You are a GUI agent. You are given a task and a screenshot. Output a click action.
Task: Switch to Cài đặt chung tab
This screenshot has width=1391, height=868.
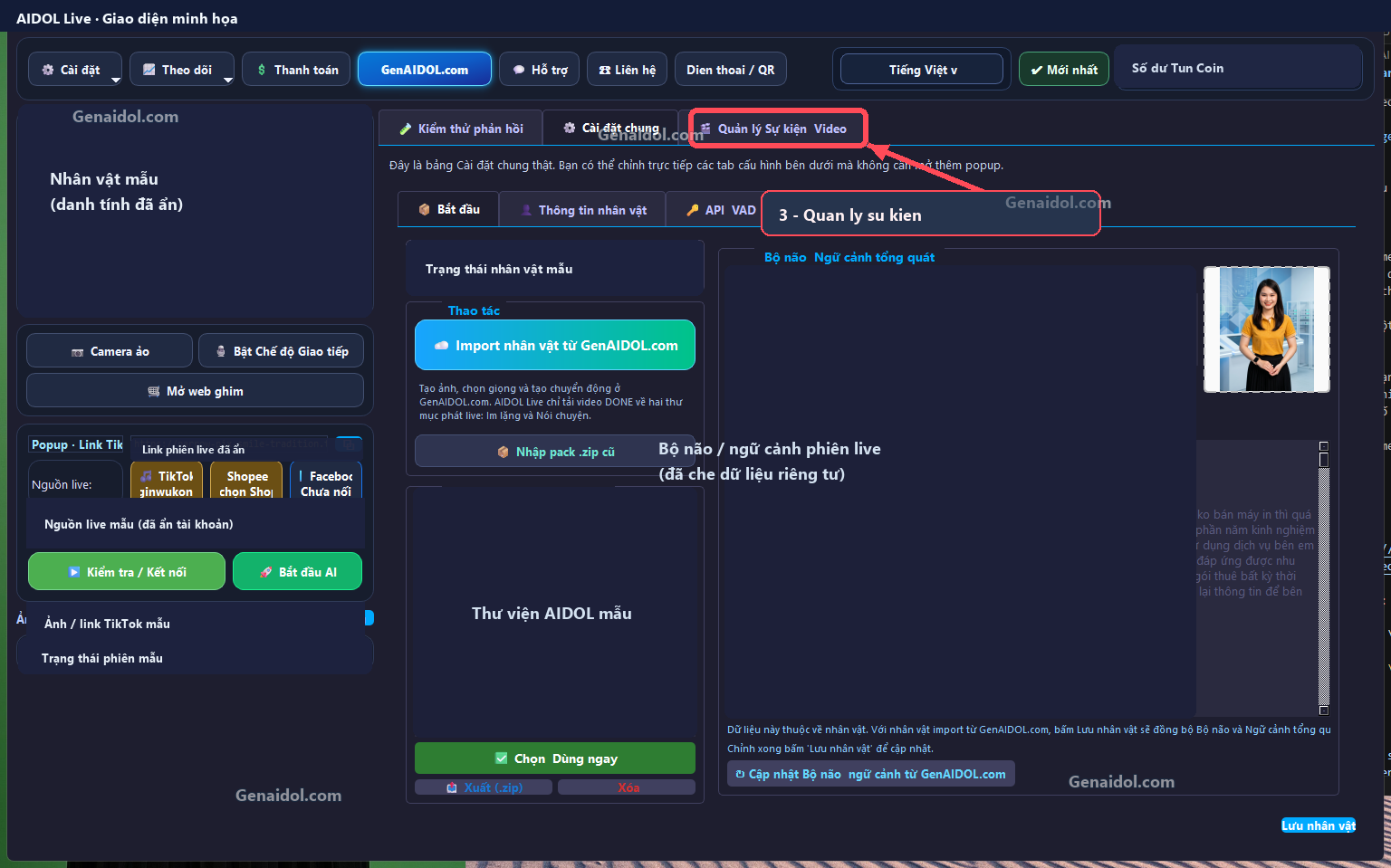610,129
